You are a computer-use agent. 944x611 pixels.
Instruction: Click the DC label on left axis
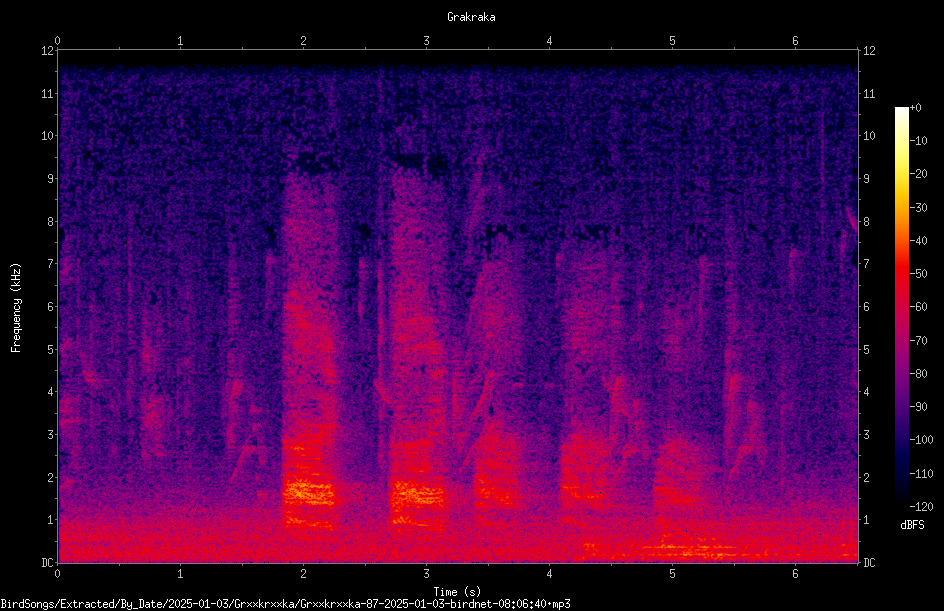coord(48,562)
